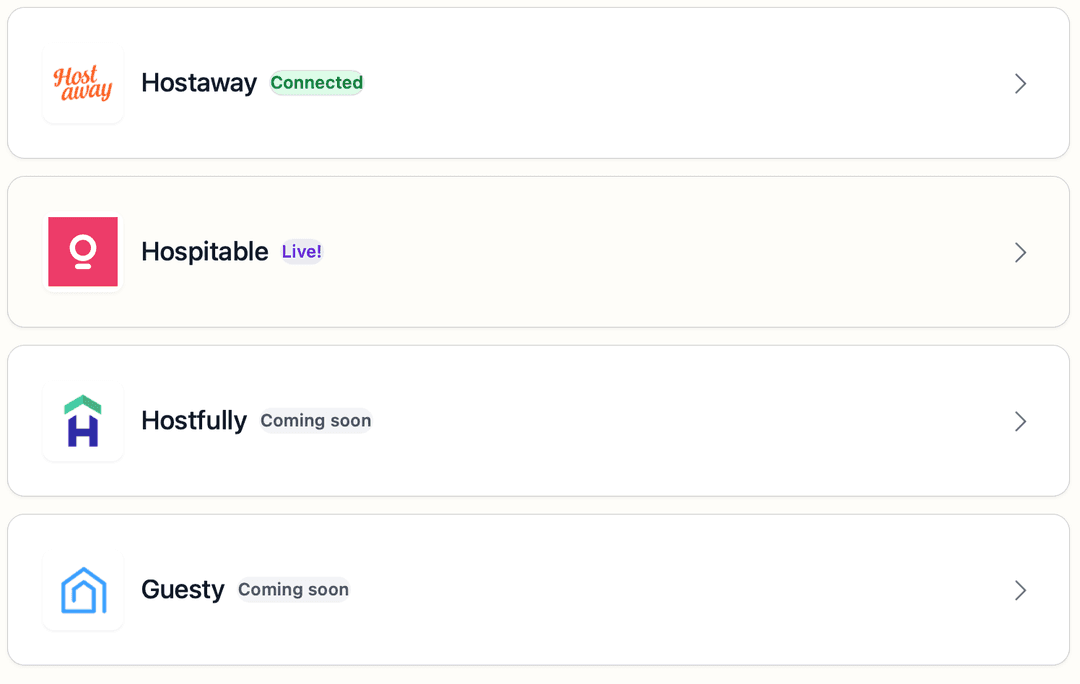The image size is (1080, 684).
Task: Expand Hostaway with its right chevron
Action: click(x=1020, y=84)
